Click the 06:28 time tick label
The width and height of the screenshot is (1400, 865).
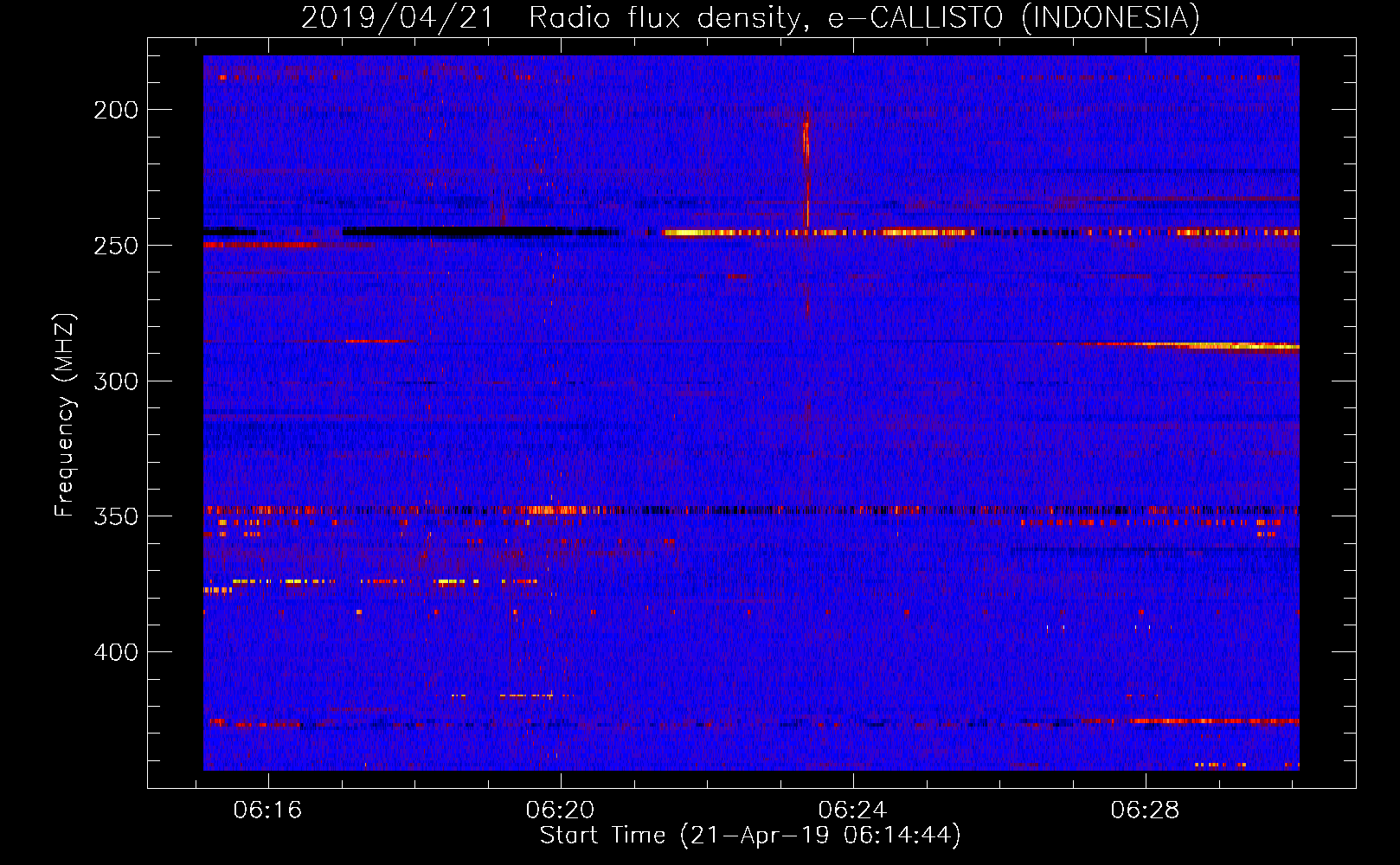point(1145,810)
